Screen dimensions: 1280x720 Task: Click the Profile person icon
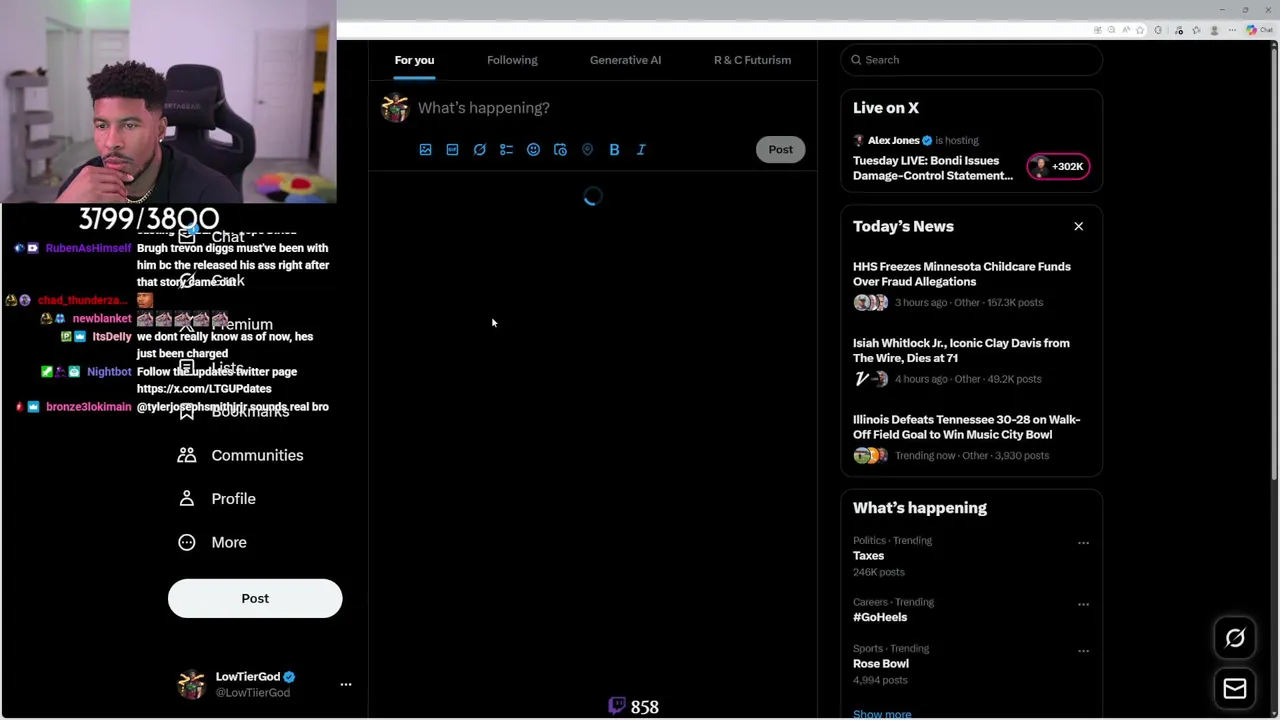(187, 498)
